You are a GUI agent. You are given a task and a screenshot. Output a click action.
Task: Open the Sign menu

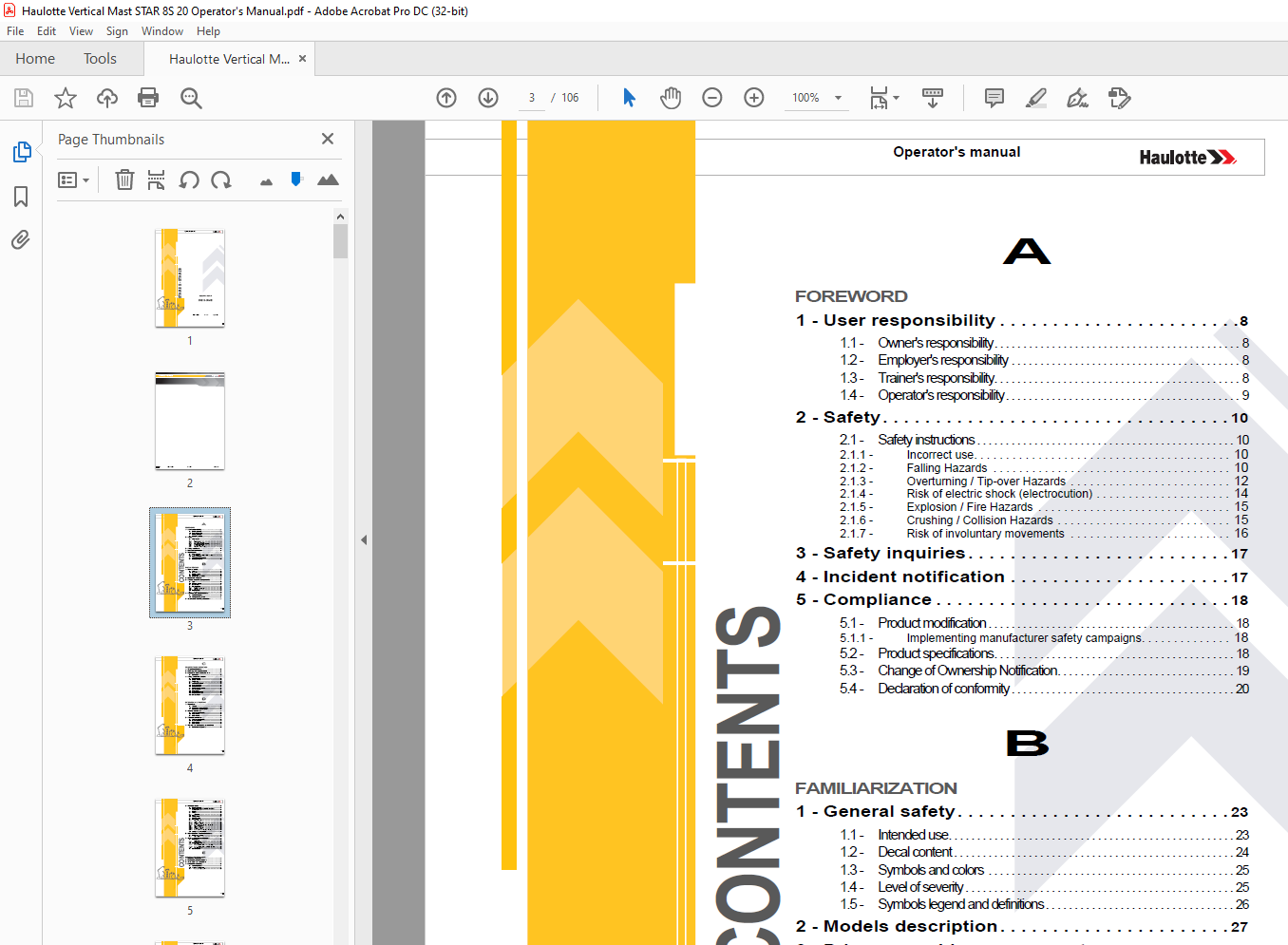pos(117,31)
